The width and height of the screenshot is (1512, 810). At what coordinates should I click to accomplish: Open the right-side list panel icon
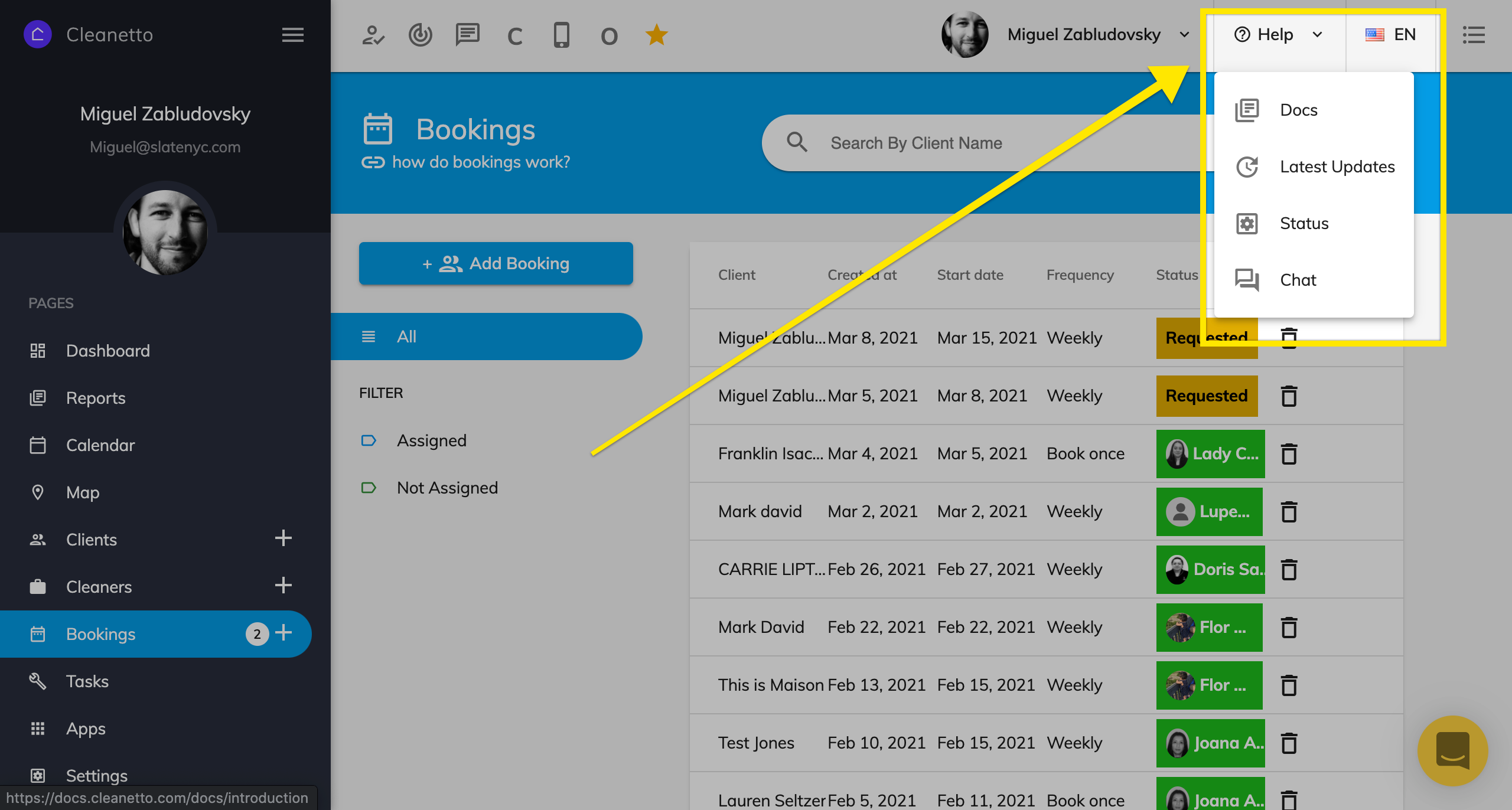tap(1474, 35)
